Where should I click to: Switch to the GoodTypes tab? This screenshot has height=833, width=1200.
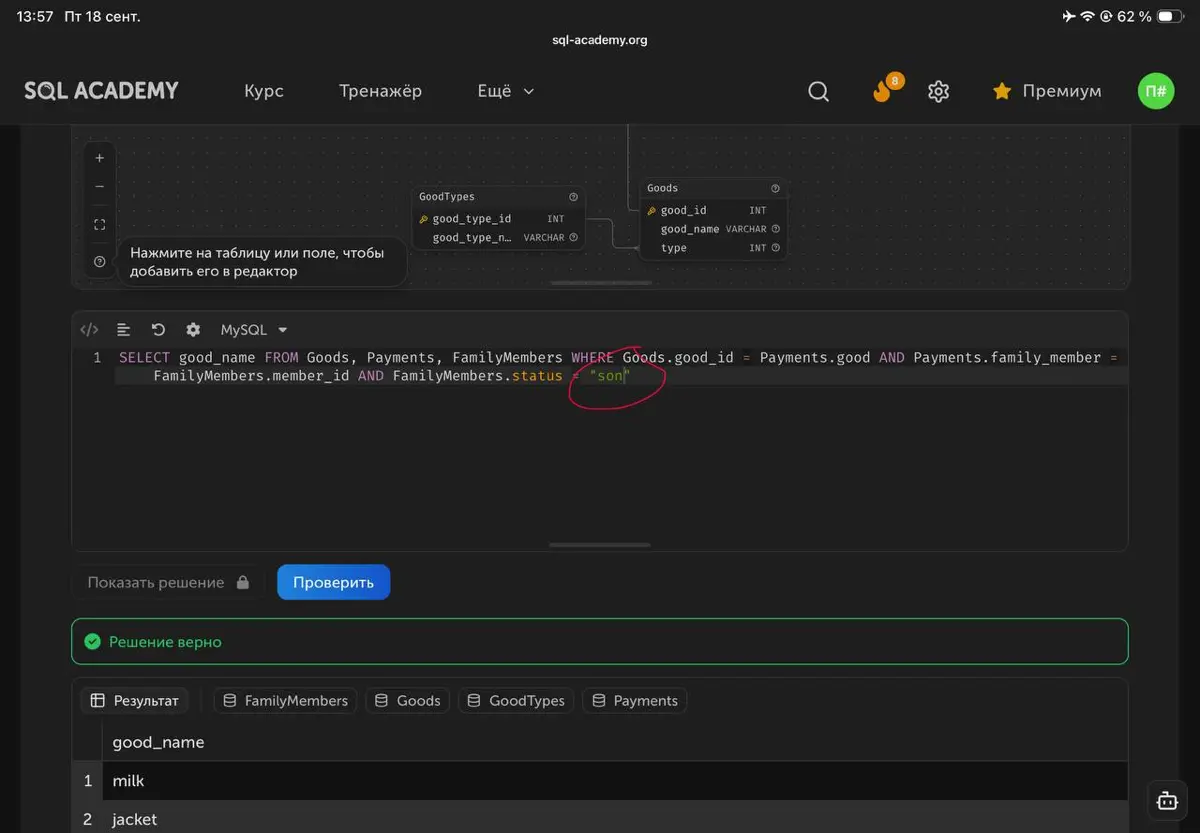[516, 701]
